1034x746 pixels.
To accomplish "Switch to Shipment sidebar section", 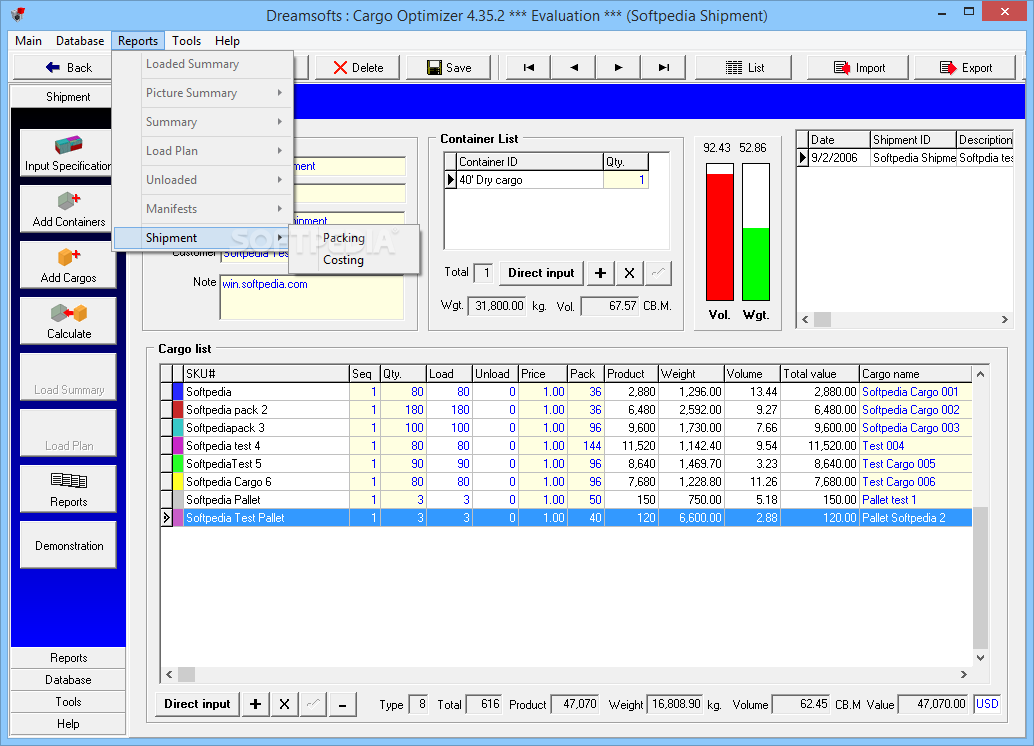I will click(x=68, y=97).
